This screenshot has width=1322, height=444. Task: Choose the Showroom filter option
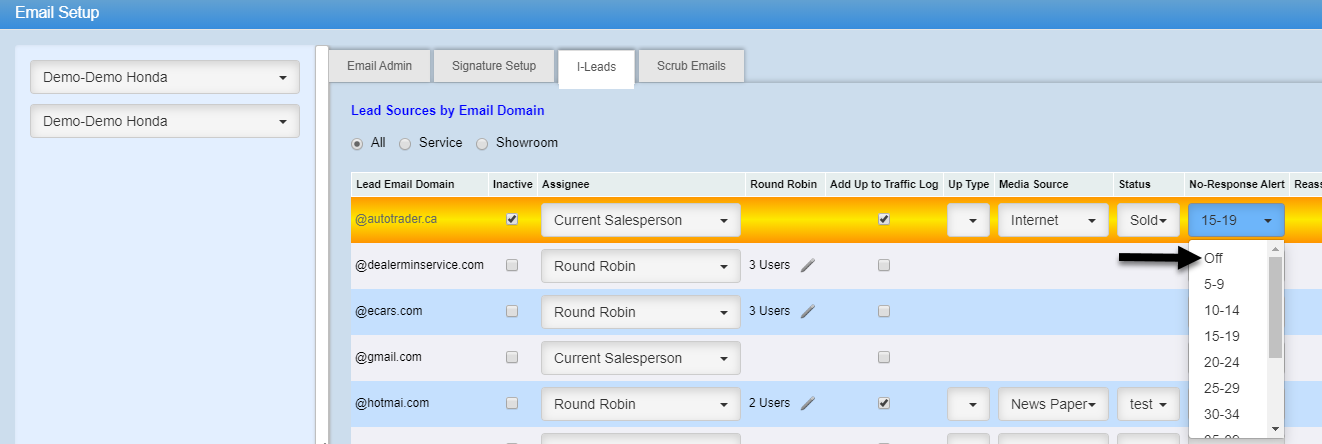tap(482, 144)
